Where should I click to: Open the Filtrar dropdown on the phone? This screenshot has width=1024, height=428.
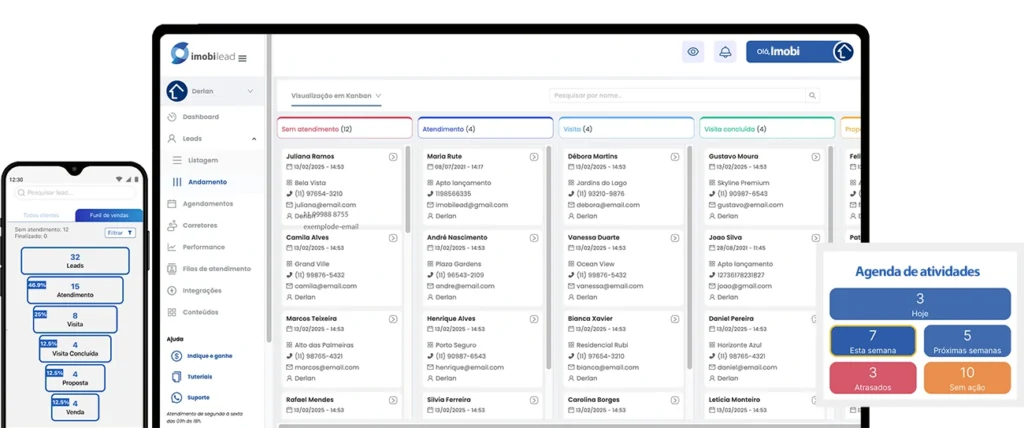point(118,232)
